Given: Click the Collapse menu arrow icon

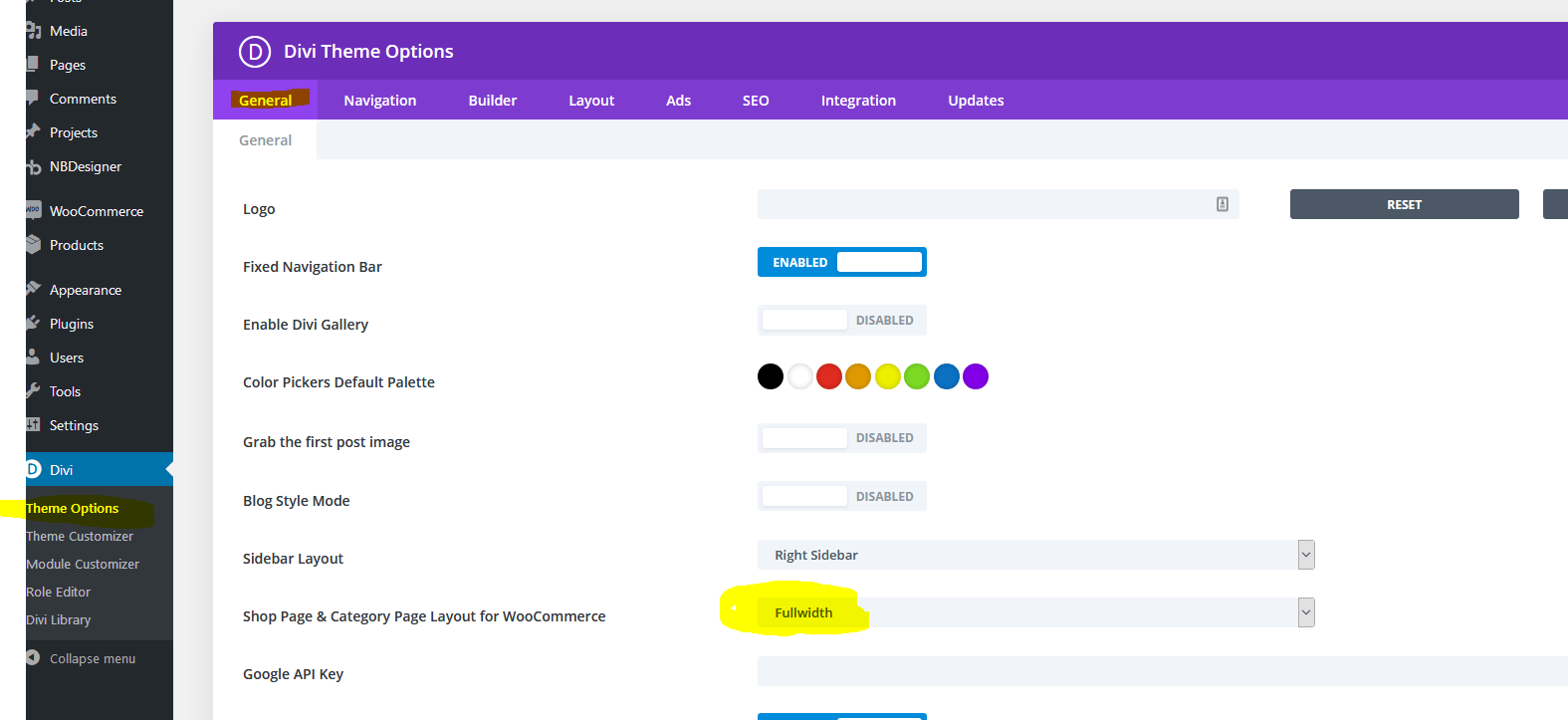Looking at the screenshot, I should pos(33,658).
